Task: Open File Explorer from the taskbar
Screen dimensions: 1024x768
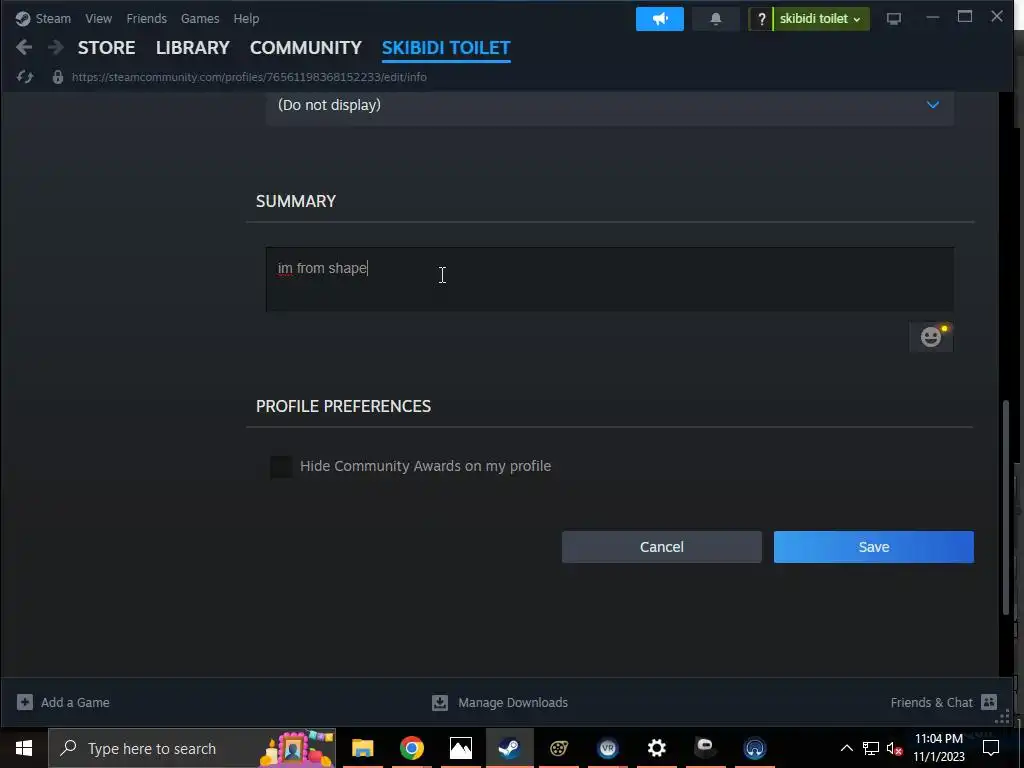Action: [362, 748]
